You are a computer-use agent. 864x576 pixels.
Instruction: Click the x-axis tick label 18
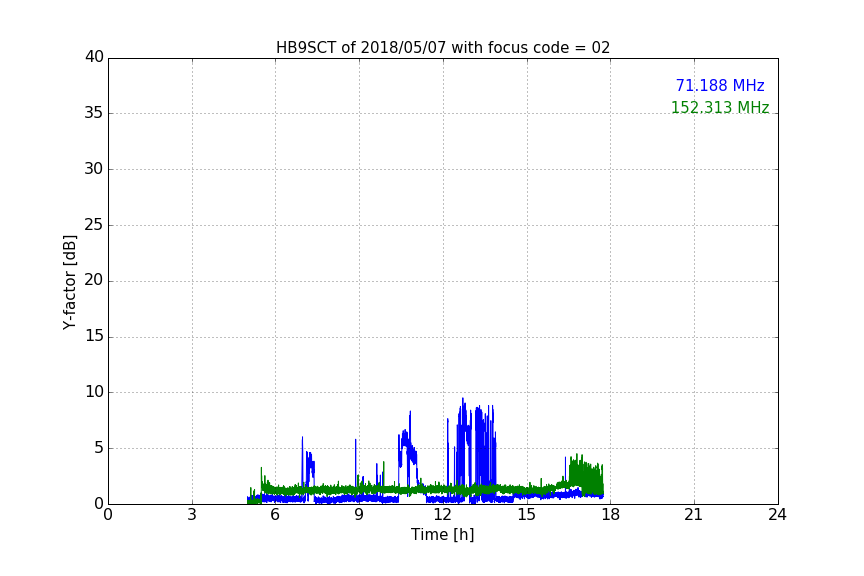coord(610,515)
